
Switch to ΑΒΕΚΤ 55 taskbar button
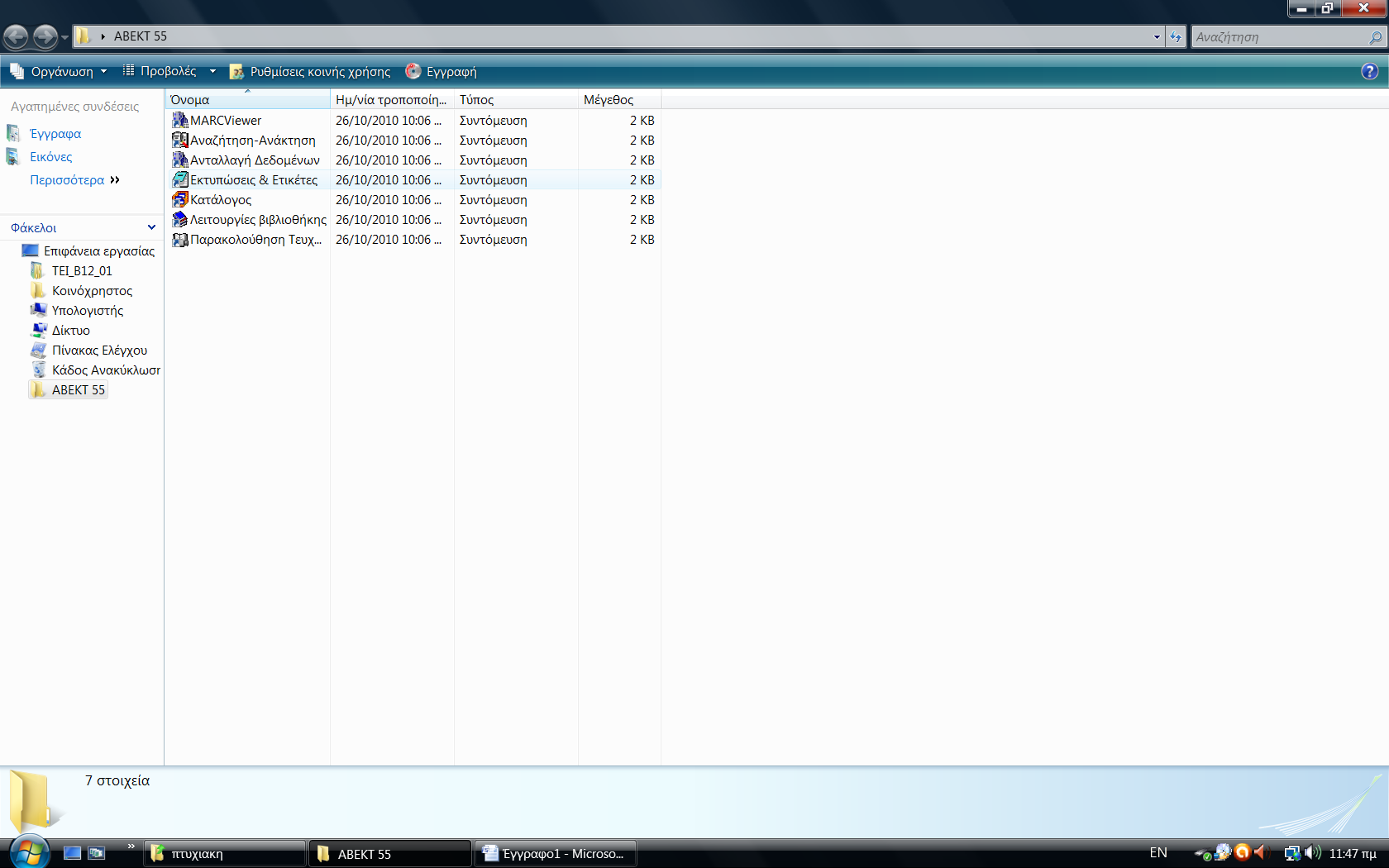point(389,854)
